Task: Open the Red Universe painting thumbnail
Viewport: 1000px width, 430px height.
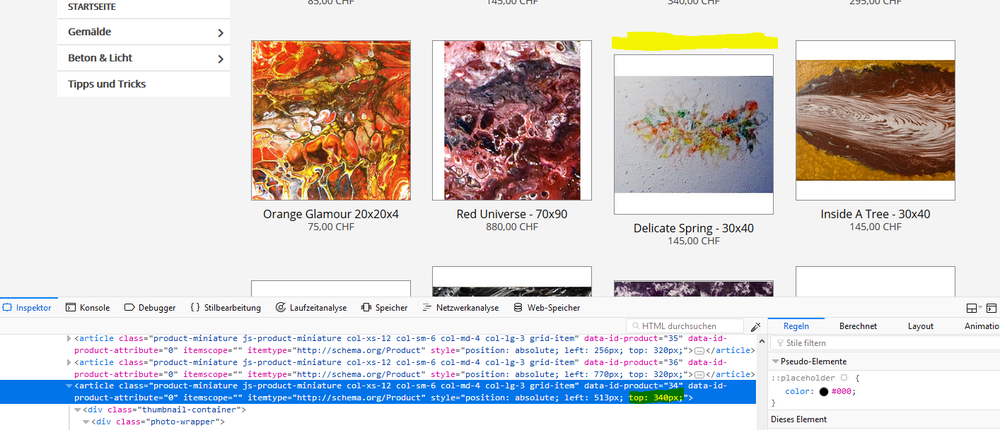Action: coord(511,121)
